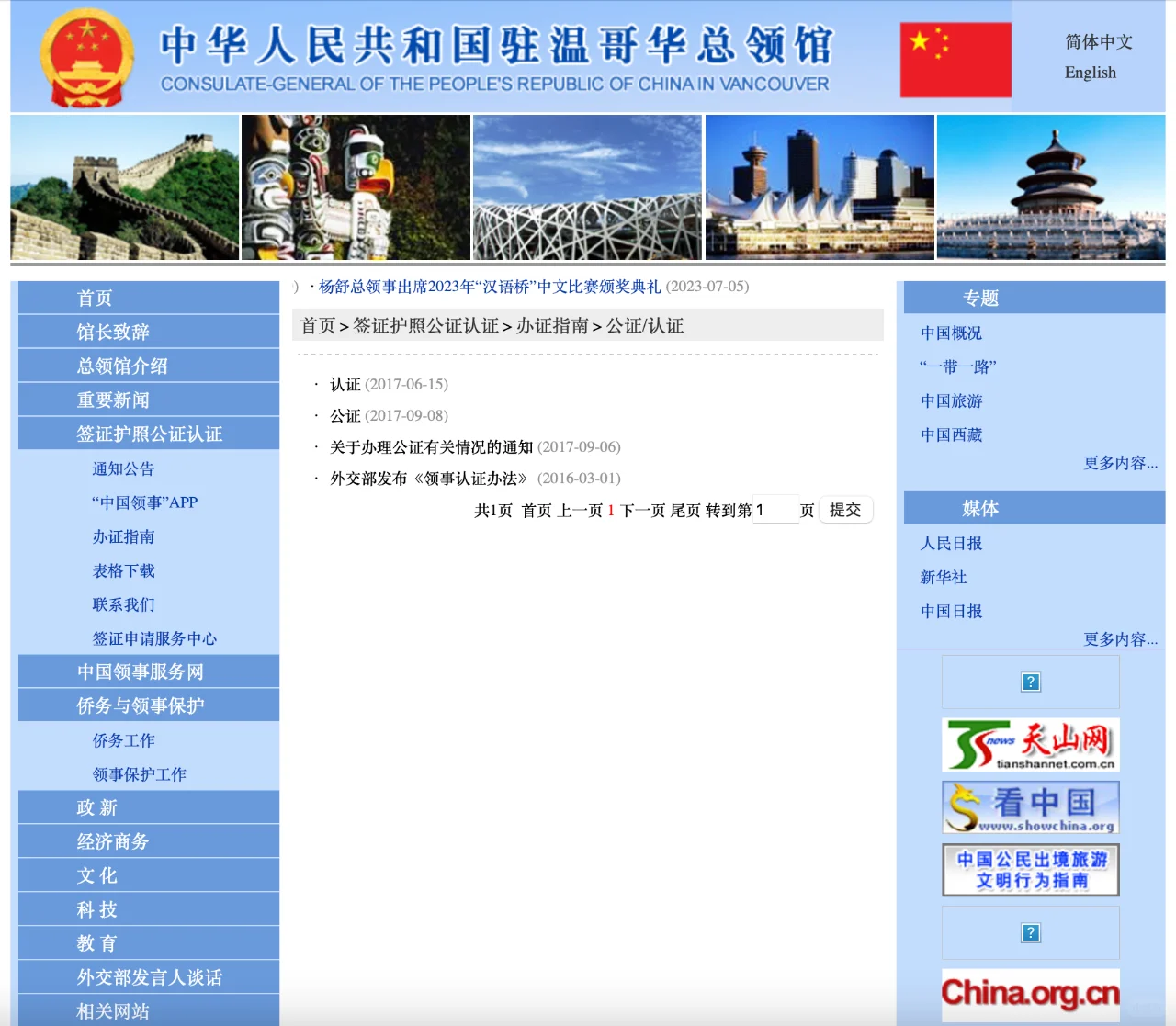Screen dimensions: 1176x1026
Task: Open the 外交部发布《领事认证办法》 article
Action: click(x=428, y=479)
